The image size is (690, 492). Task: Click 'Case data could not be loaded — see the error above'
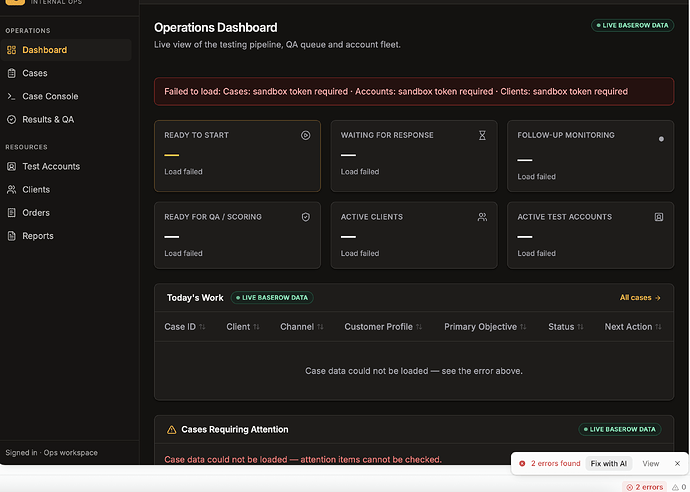pyautogui.click(x=414, y=371)
